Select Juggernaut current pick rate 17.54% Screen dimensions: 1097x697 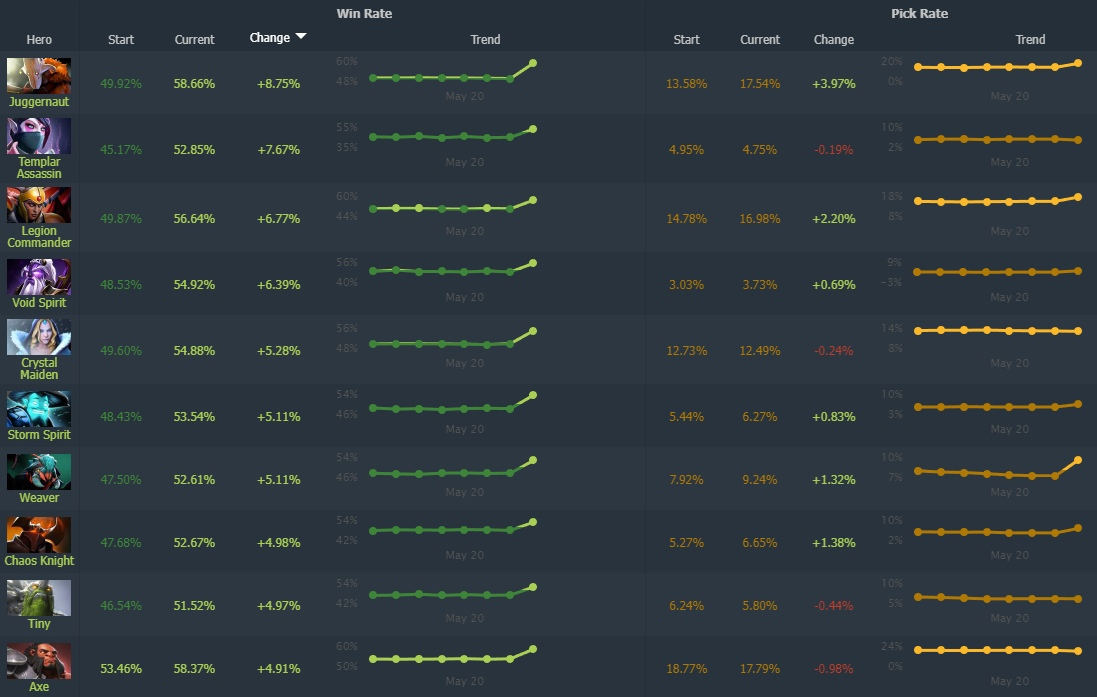coord(760,83)
